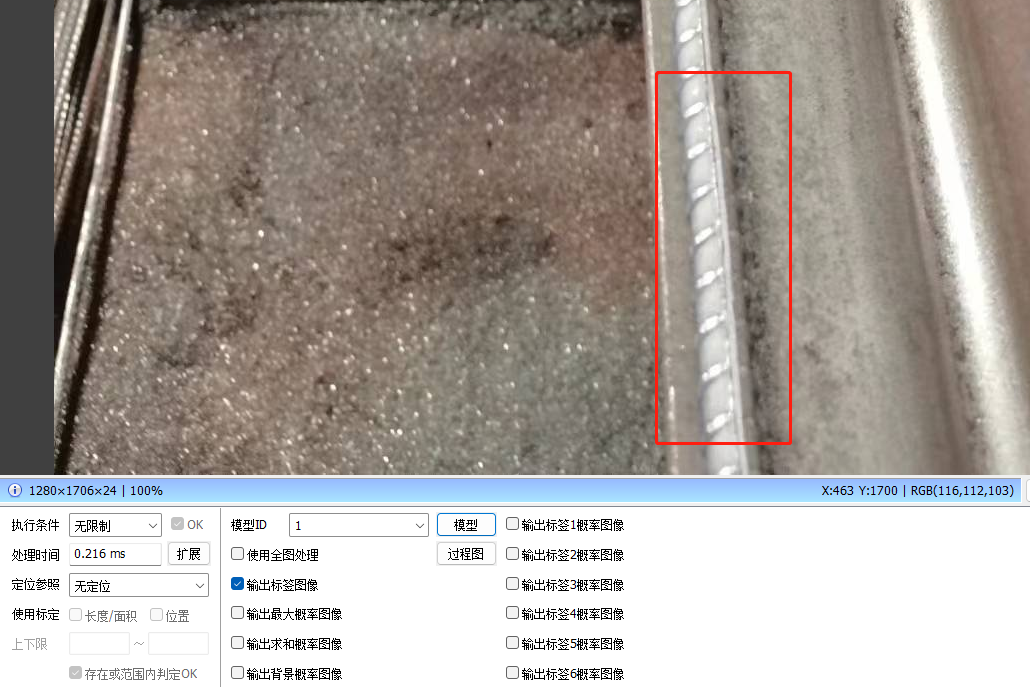Click the 过程图 button

click(x=466, y=554)
